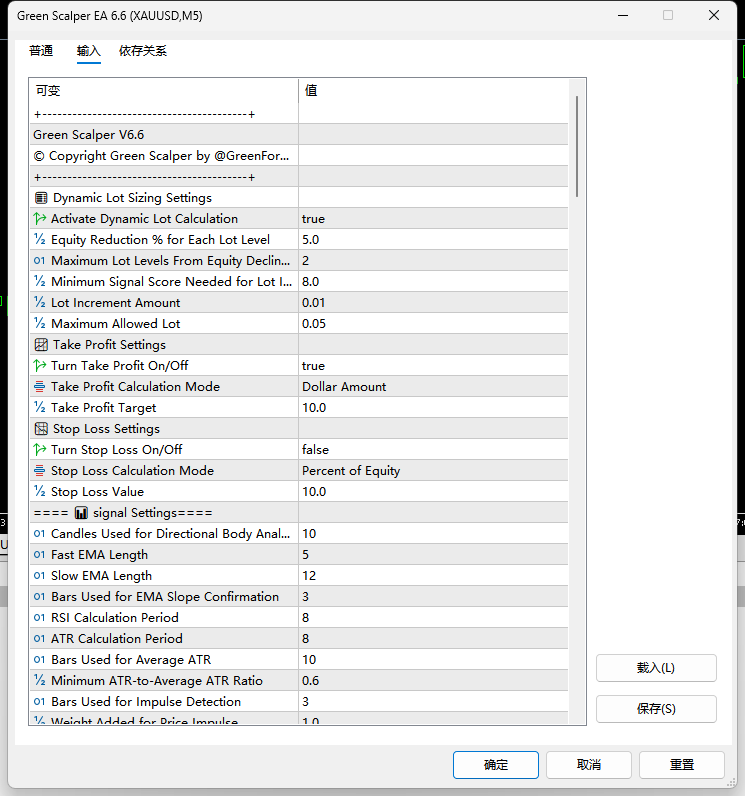745x796 pixels.
Task: Edit the Slow EMA Length value 12
Action: click(433, 576)
